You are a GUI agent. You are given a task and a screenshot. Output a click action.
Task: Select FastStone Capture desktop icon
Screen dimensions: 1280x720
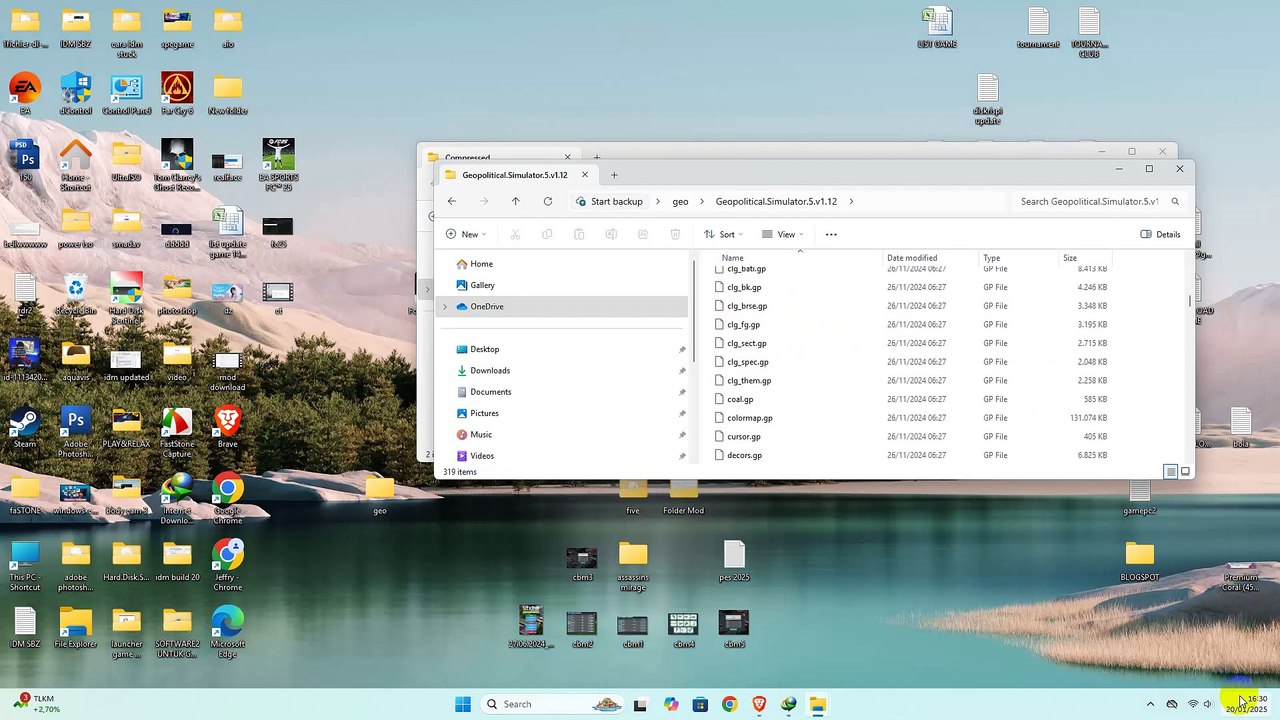[x=177, y=432]
